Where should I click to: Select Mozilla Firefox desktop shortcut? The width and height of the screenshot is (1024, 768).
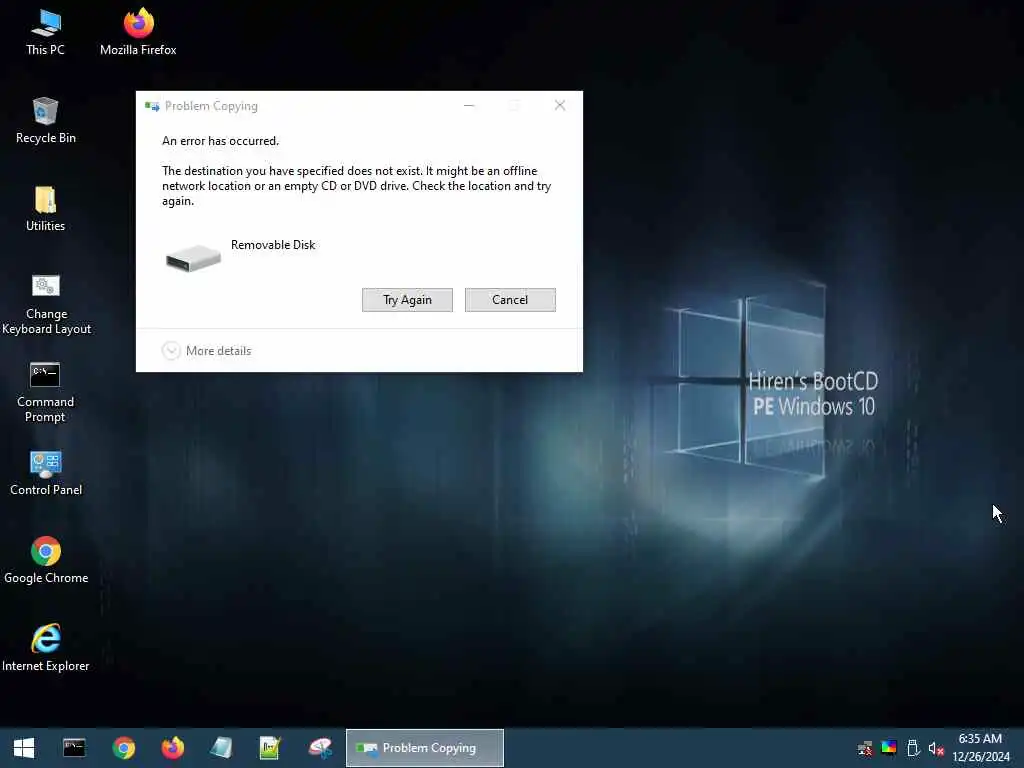point(138,32)
